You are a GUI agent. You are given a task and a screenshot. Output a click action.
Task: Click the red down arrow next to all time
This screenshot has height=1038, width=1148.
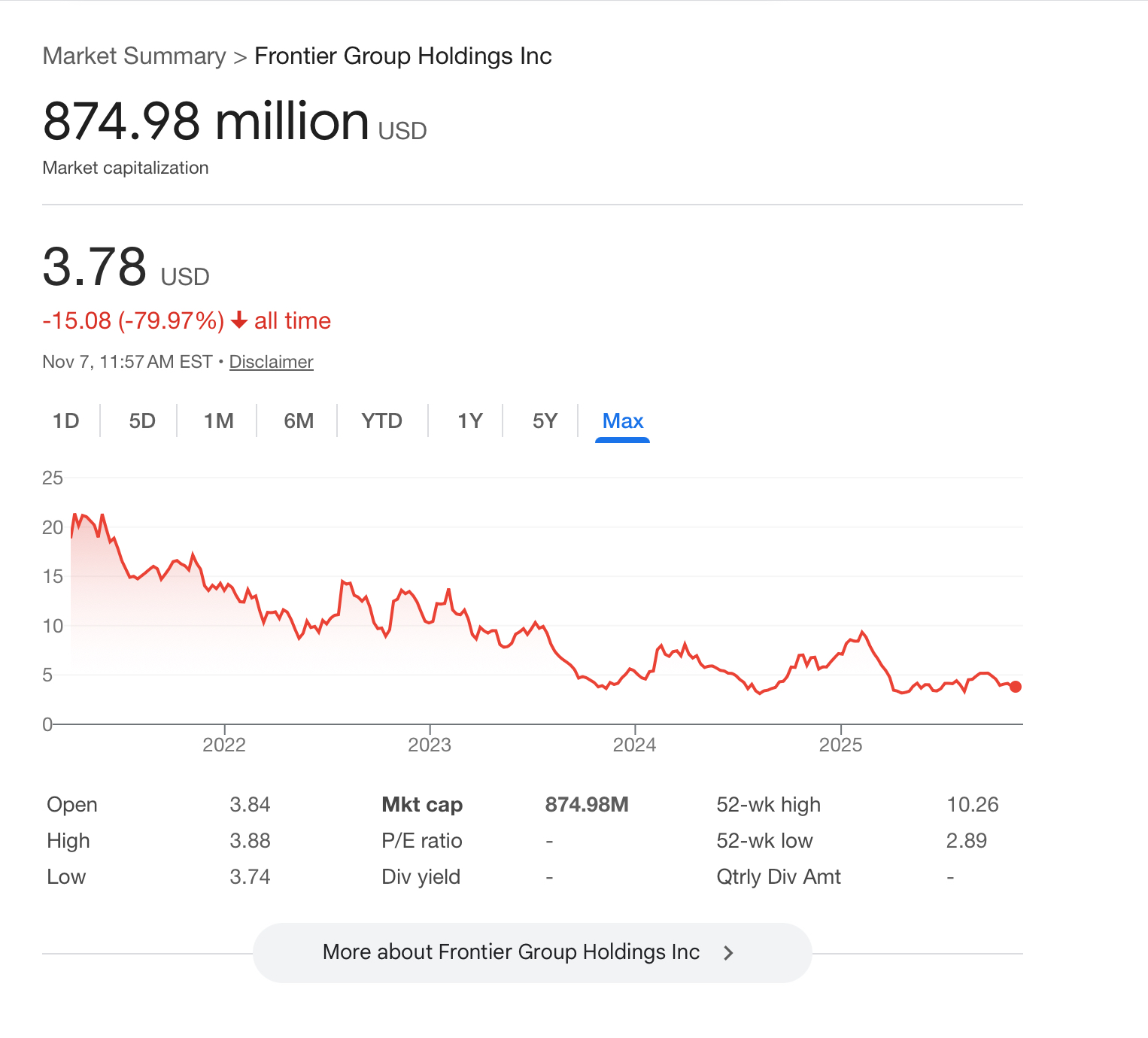(239, 321)
